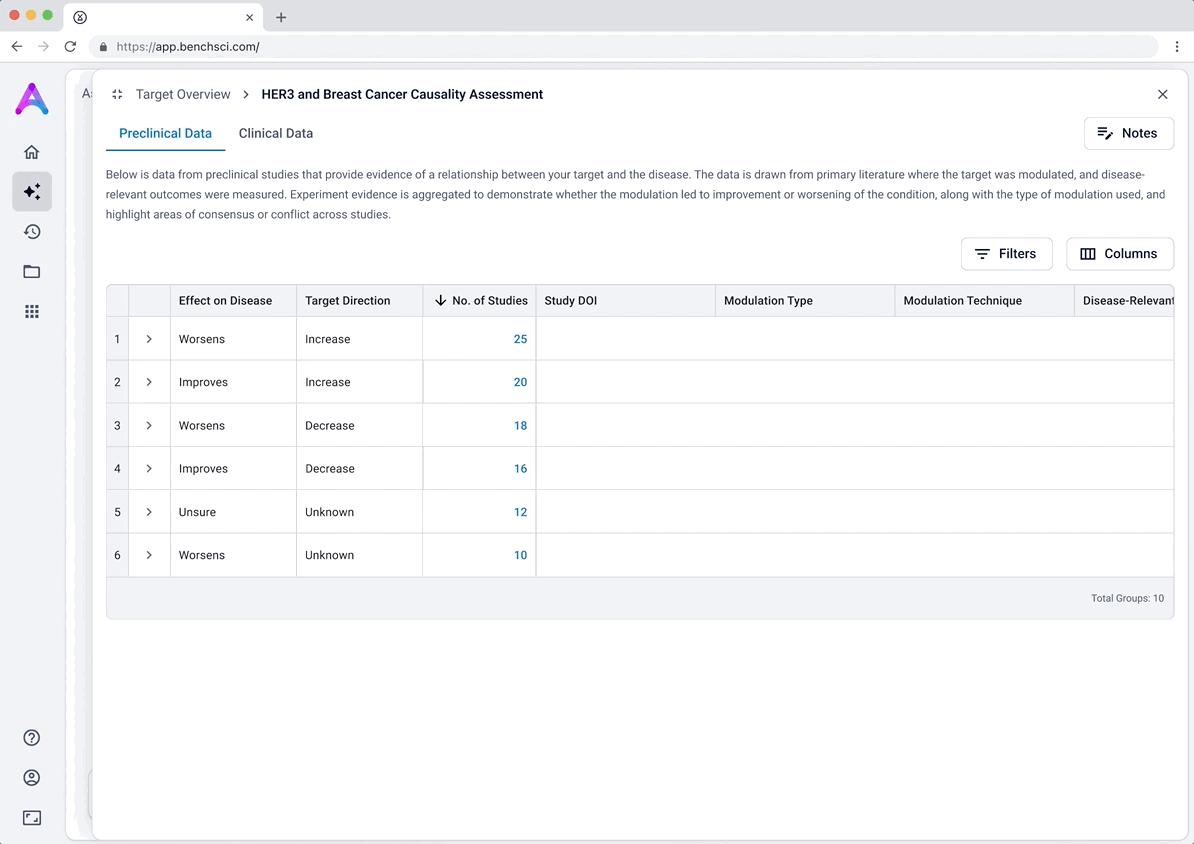The image size is (1194, 844).
Task: Expand row 5 Unsure Unknown group
Action: [x=149, y=512]
